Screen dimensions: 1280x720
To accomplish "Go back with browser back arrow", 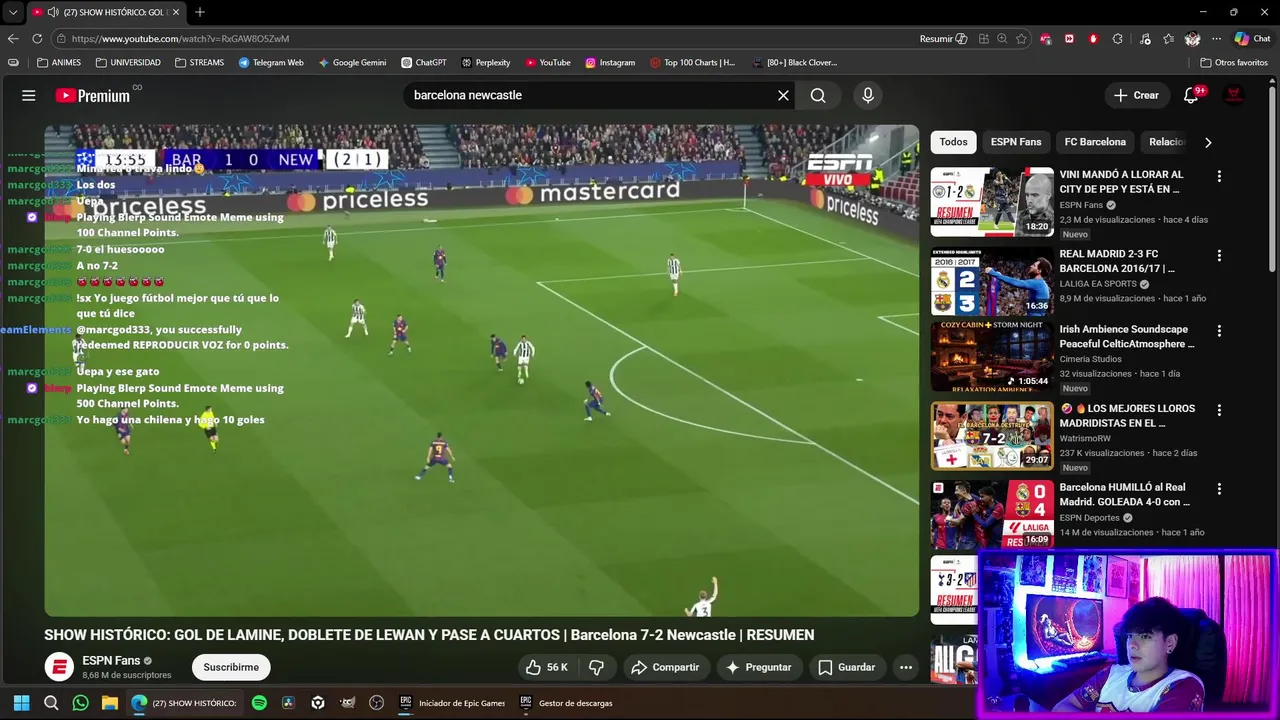I will (13, 39).
